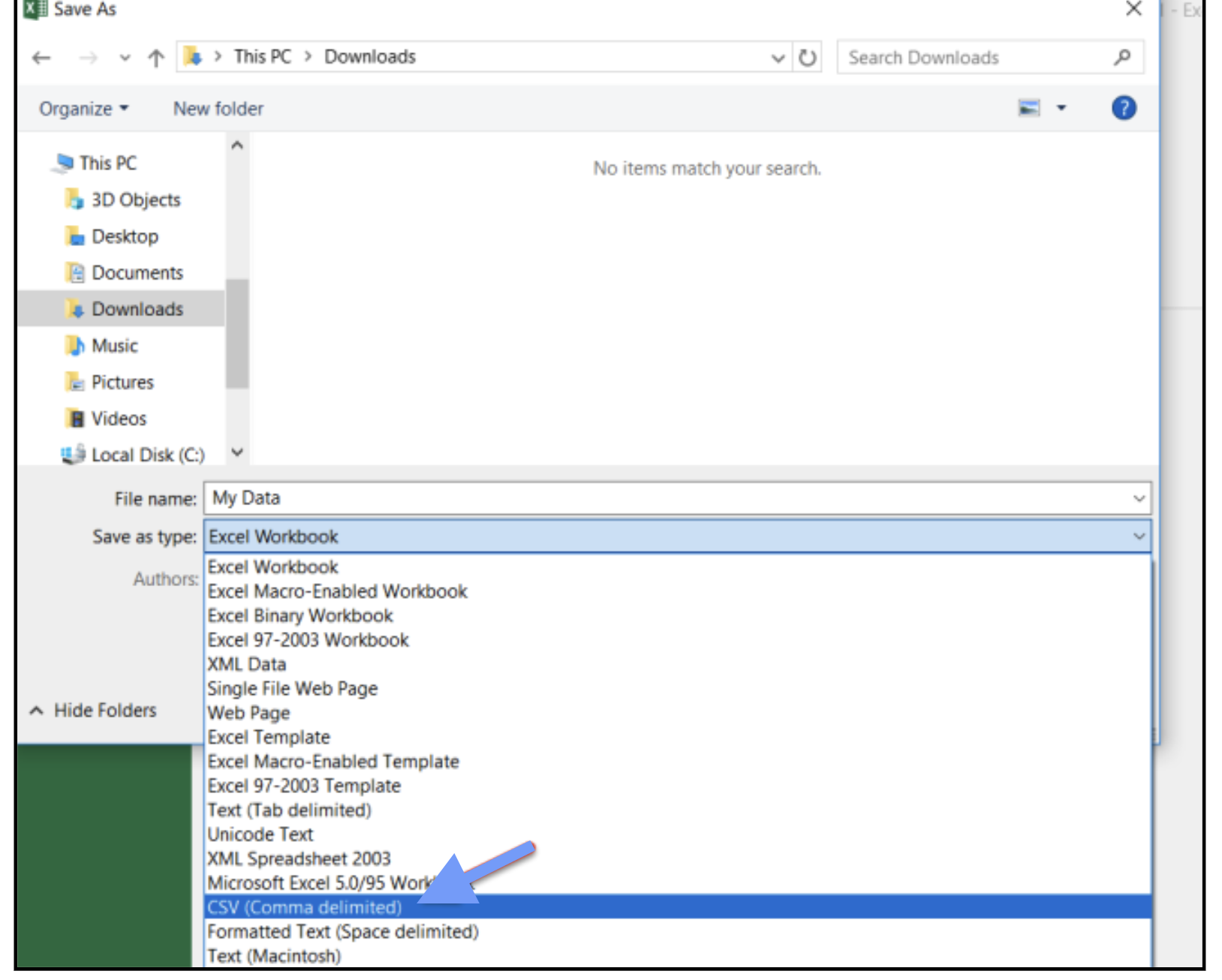The width and height of the screenshot is (1222, 980).
Task: Open Desktop in the navigation pane
Action: 125,236
